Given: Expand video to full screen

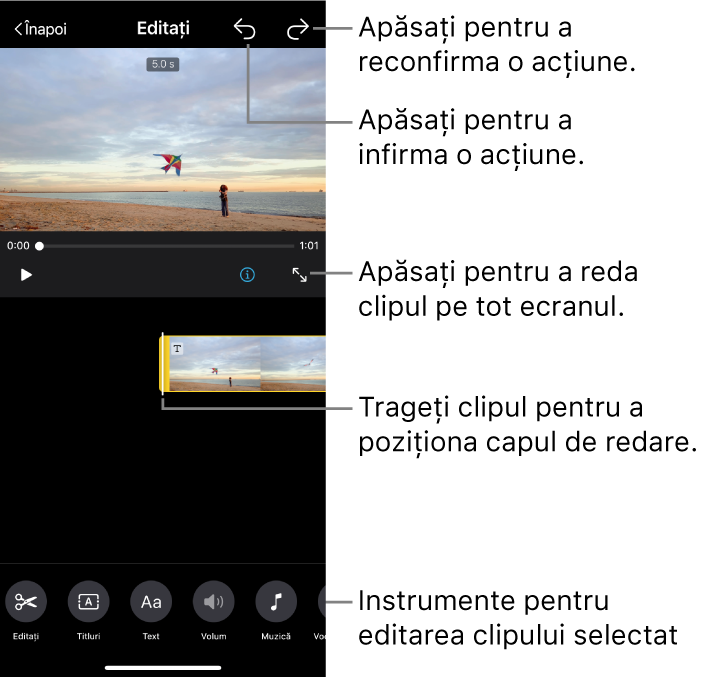Looking at the screenshot, I should coord(300,275).
